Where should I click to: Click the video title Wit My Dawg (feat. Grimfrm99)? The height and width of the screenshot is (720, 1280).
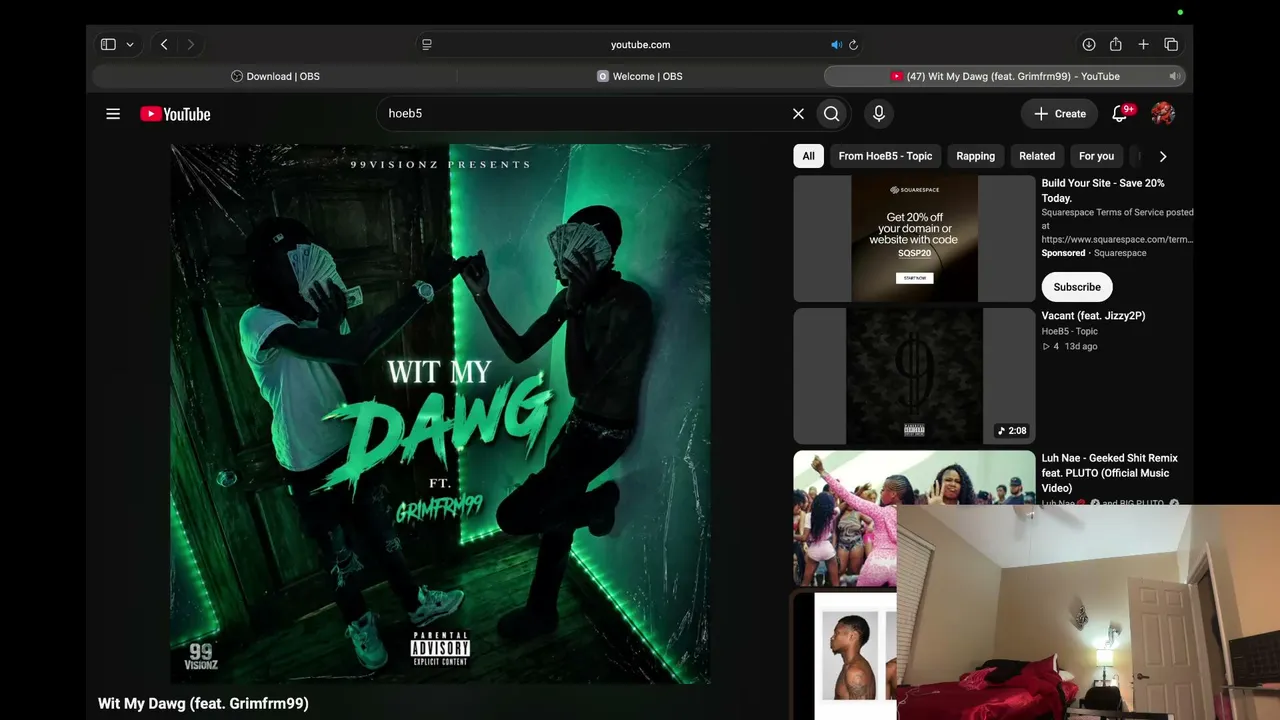pos(203,704)
